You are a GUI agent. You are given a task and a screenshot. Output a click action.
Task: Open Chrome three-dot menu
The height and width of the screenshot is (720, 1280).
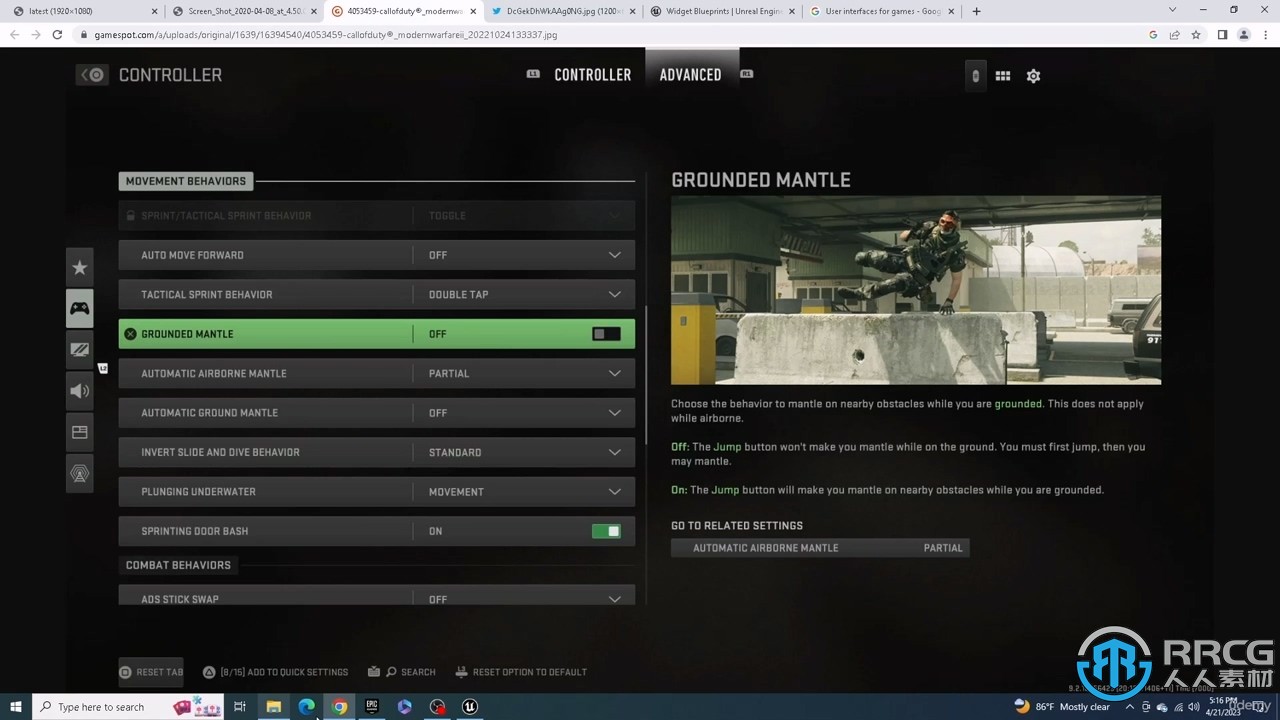[1265, 34]
